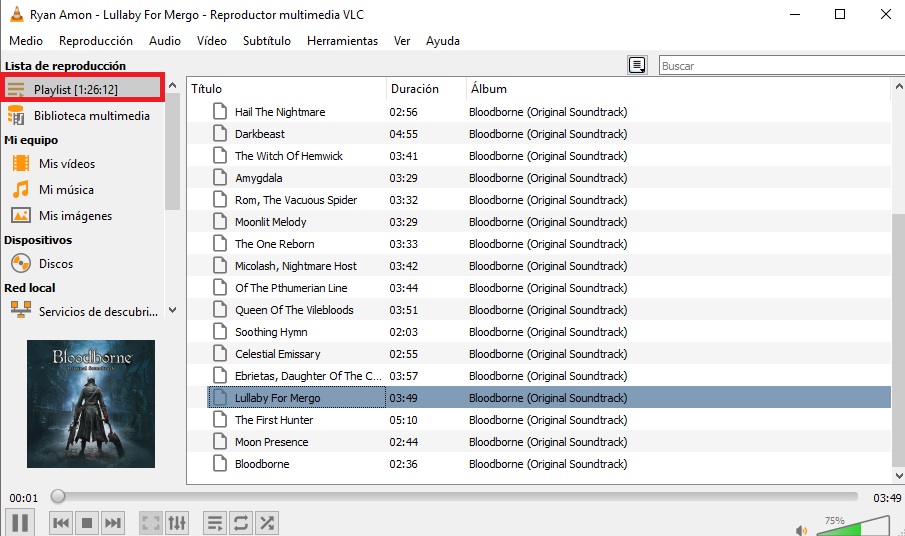Click the VLC cone icon in title bar

[17, 14]
